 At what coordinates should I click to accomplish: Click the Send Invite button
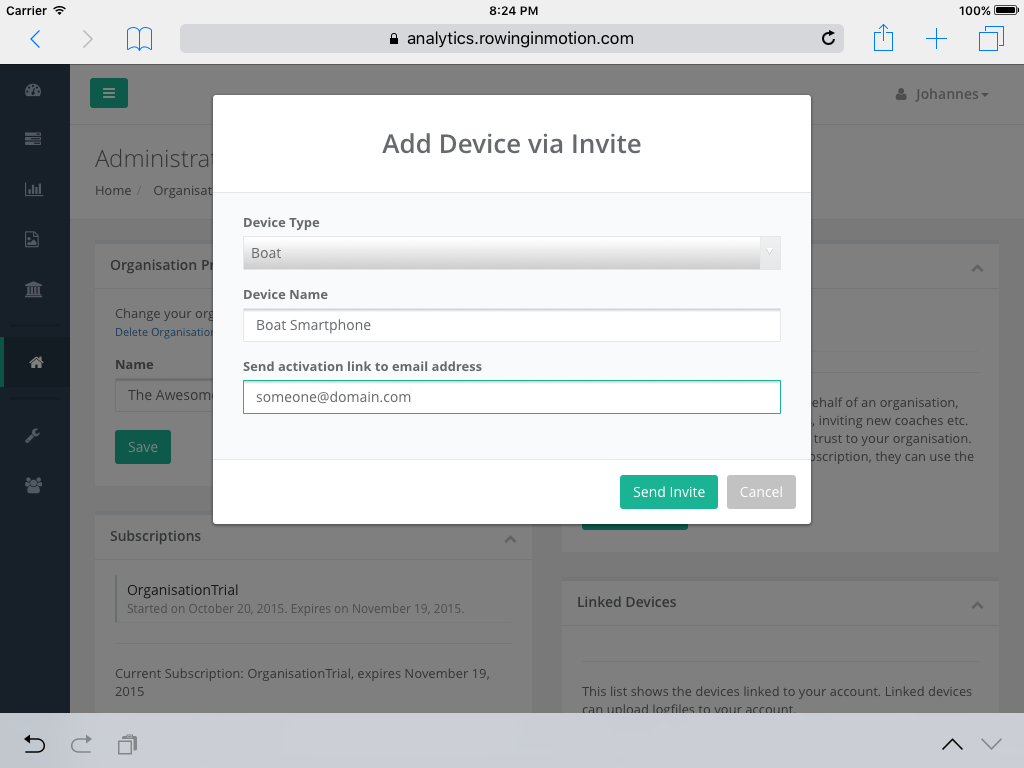point(668,491)
